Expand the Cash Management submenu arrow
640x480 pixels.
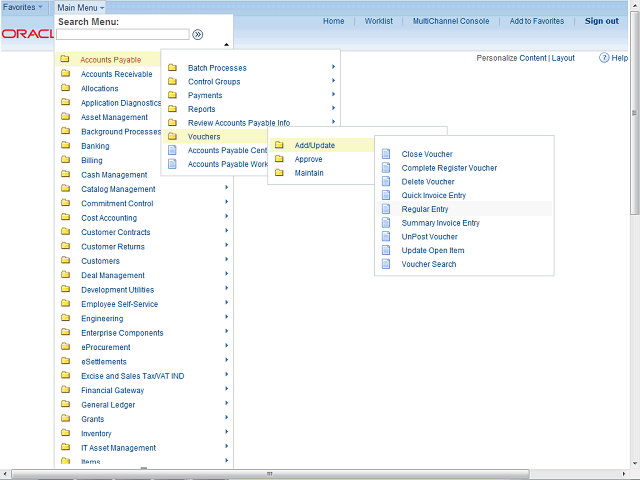pos(226,174)
